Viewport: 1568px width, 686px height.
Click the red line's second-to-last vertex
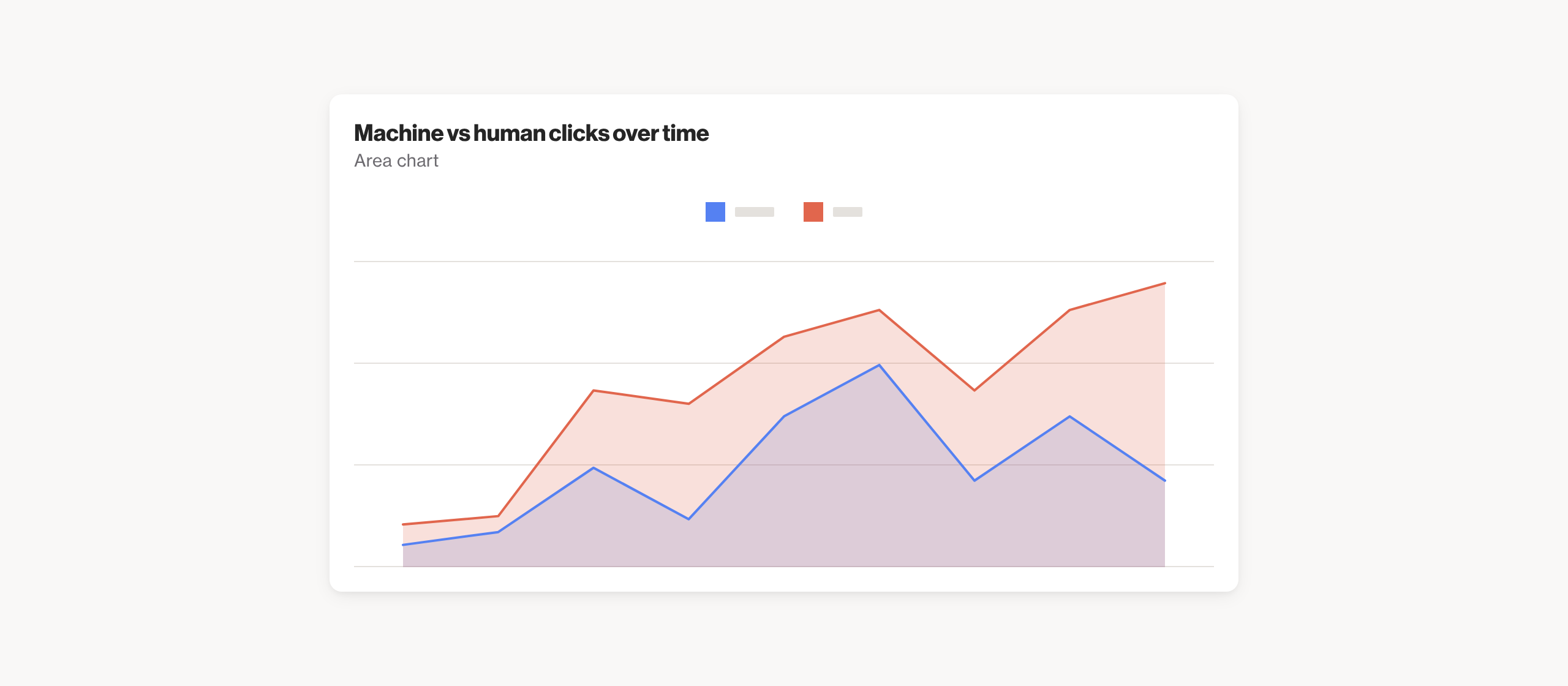(x=1069, y=310)
